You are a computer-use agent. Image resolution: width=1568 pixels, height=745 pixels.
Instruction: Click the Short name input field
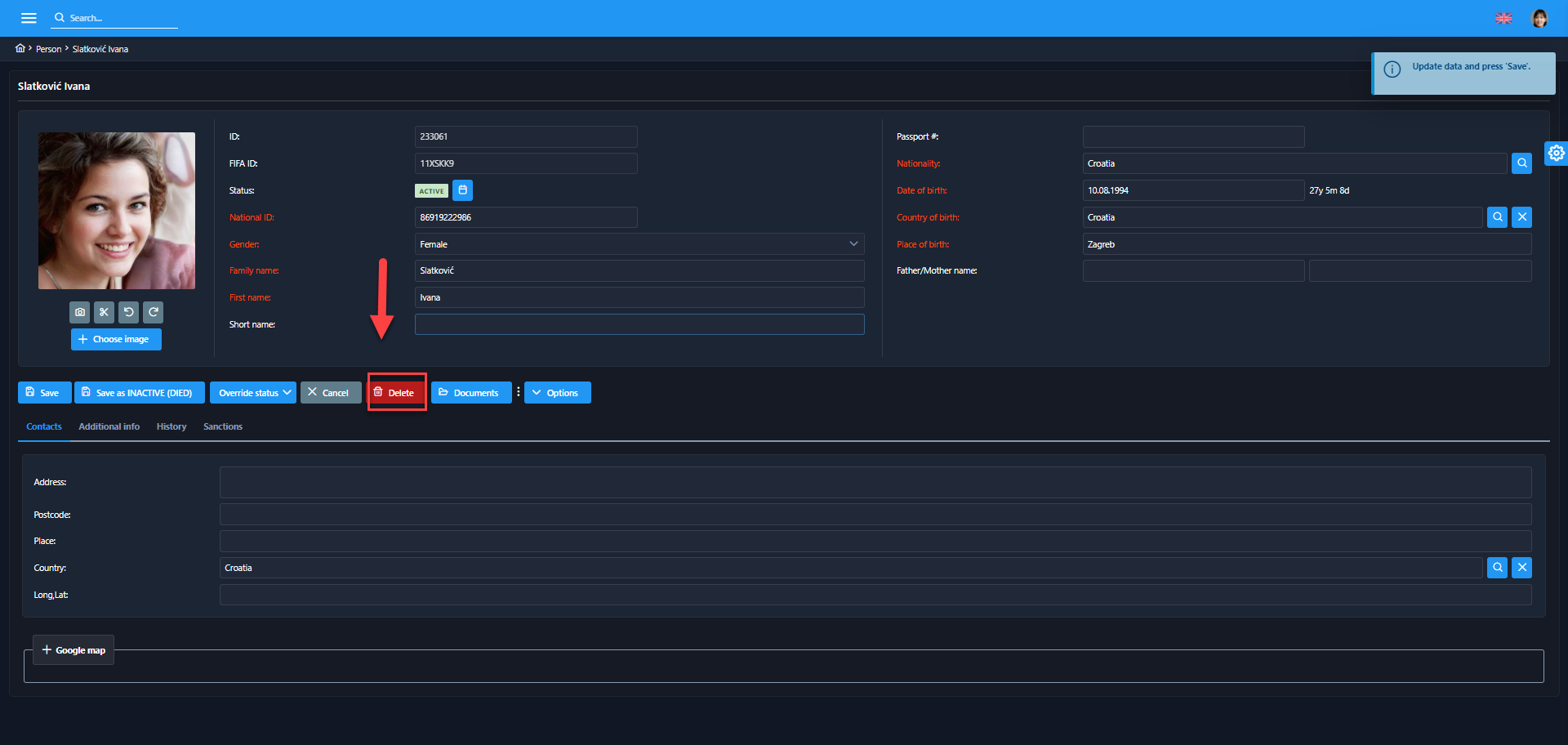pos(639,324)
